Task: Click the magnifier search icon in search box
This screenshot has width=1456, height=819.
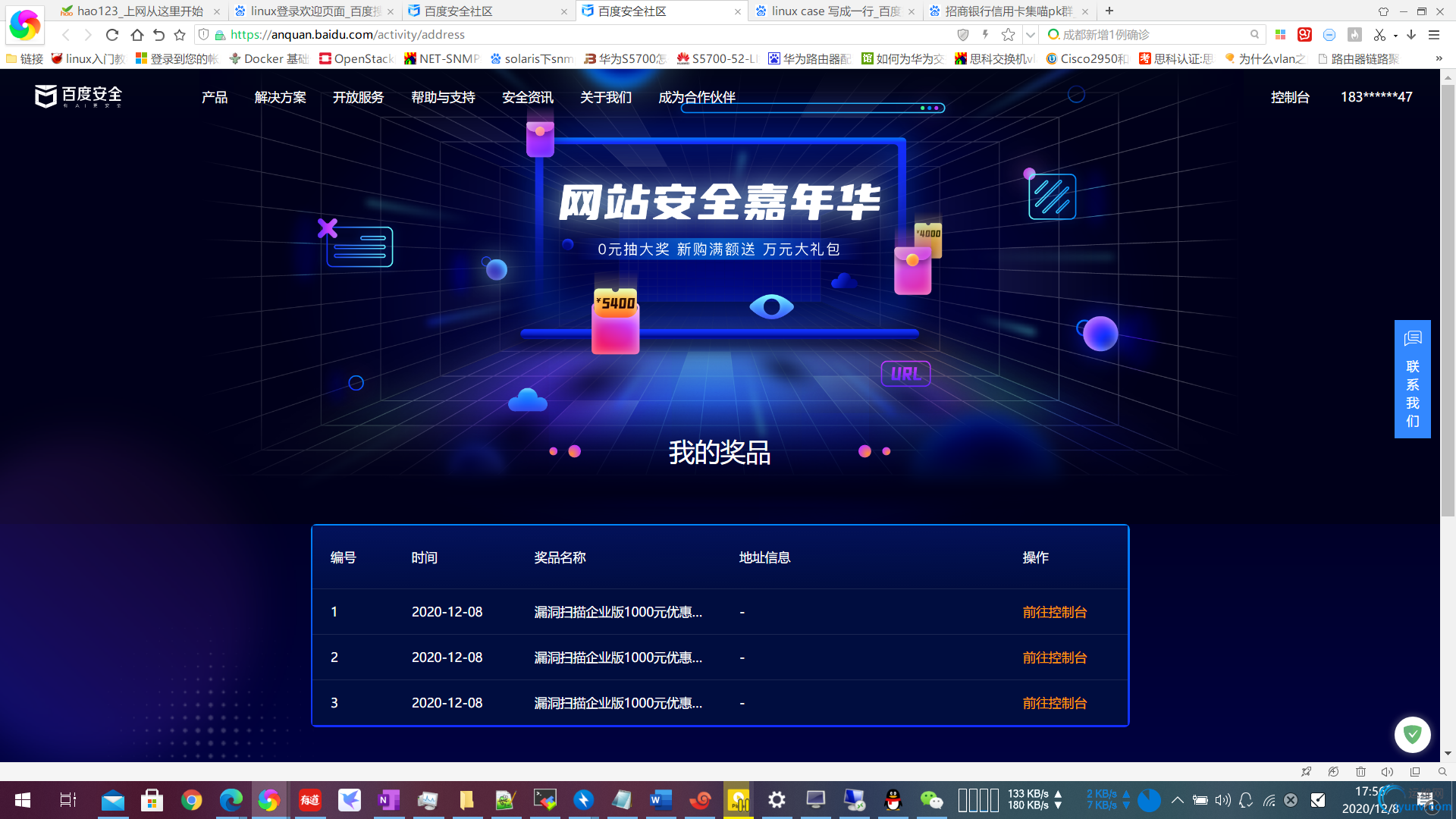Action: click(x=1255, y=35)
